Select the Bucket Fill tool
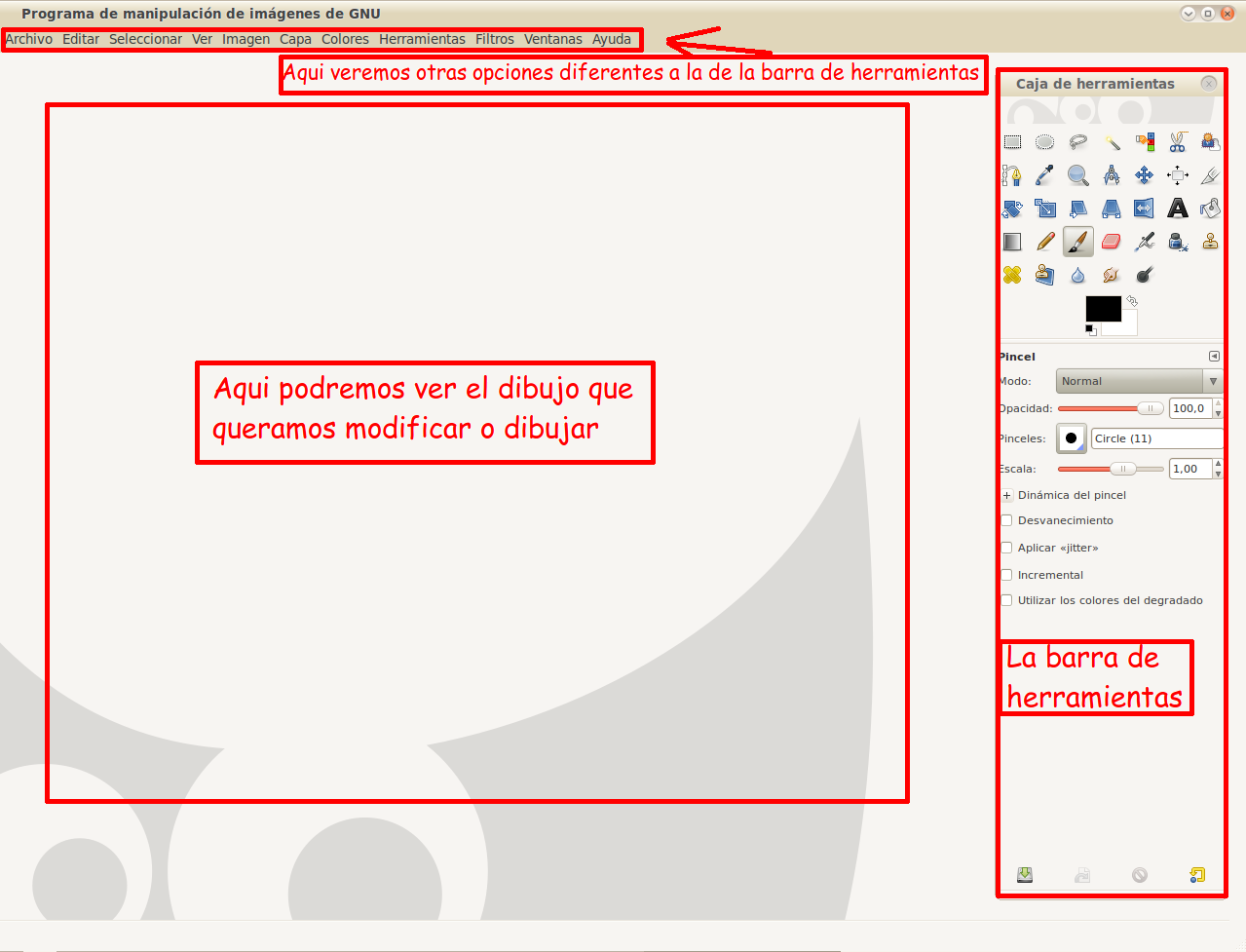Image resolution: width=1246 pixels, height=952 pixels. click(1210, 208)
